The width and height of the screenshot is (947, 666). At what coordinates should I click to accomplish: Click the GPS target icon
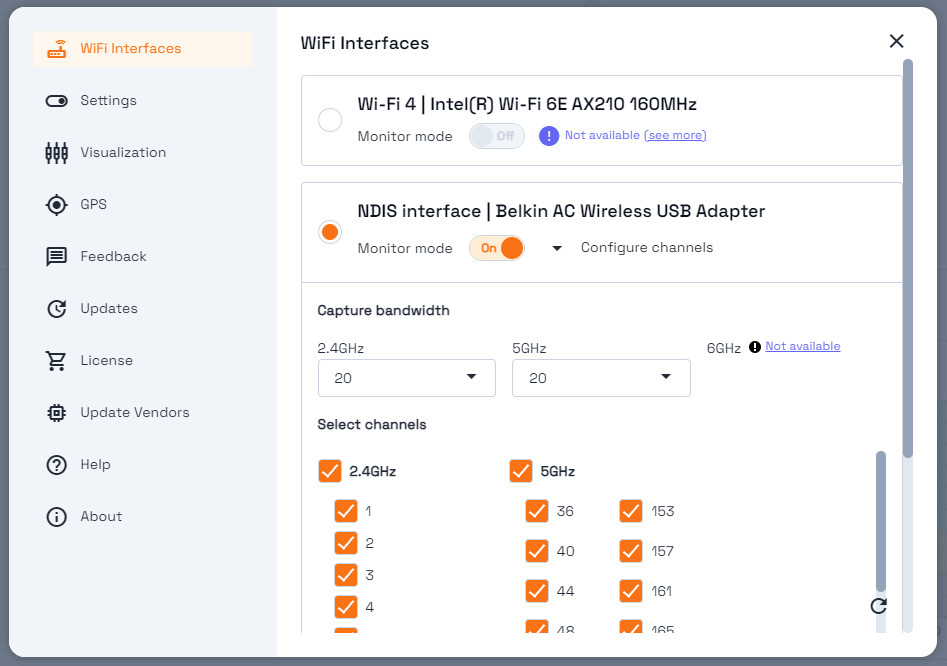click(57, 205)
